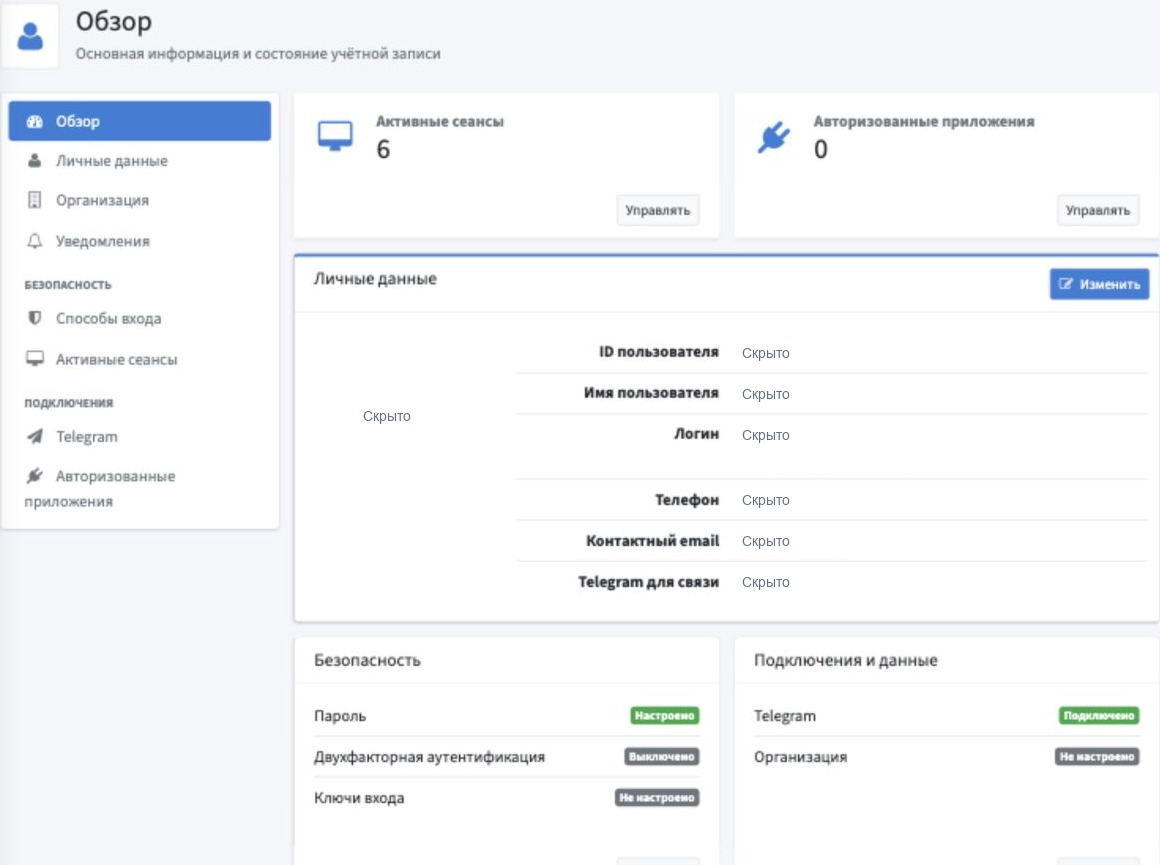Click the Скрыто value for Телефон
This screenshot has width=1160, height=865.
(766, 500)
